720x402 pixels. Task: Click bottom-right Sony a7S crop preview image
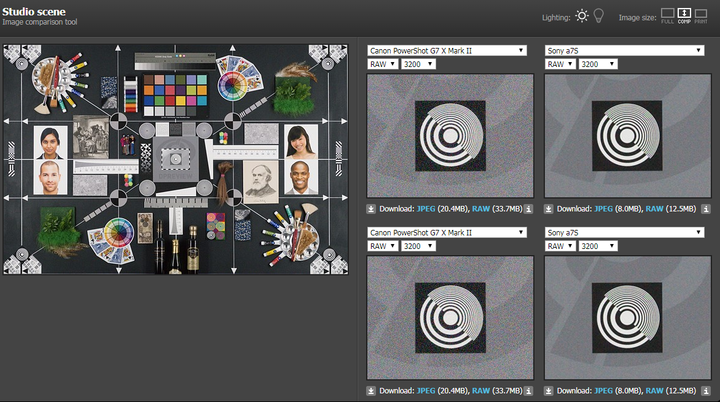[x=628, y=318]
